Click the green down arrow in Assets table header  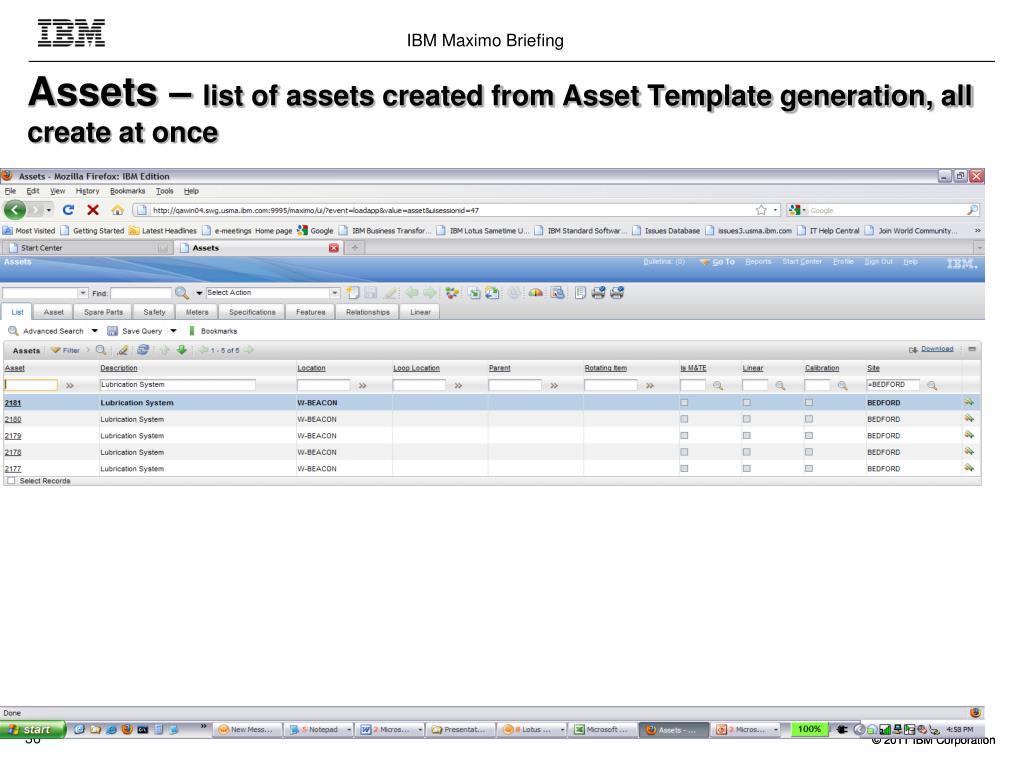tap(182, 350)
